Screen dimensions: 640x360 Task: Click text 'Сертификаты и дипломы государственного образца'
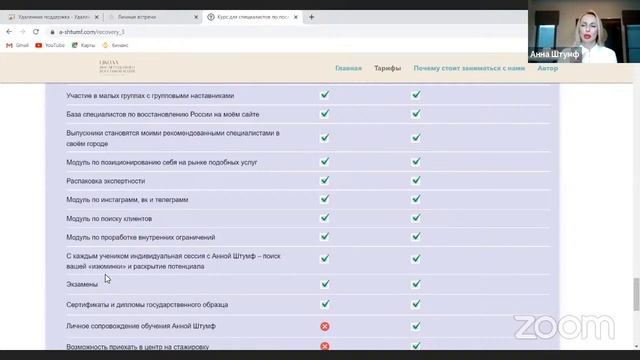(x=147, y=304)
